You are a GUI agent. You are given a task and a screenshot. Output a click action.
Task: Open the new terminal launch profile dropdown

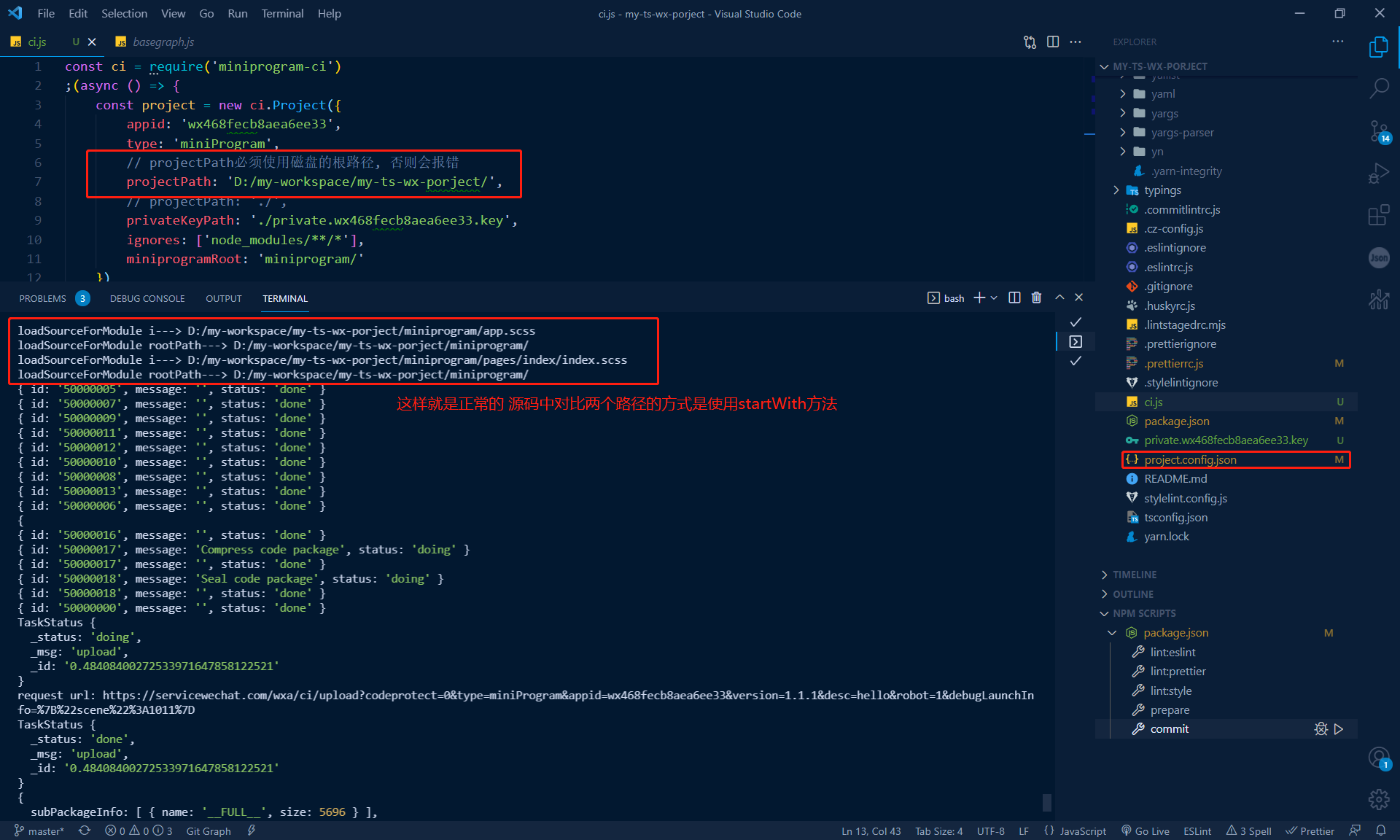click(x=994, y=297)
